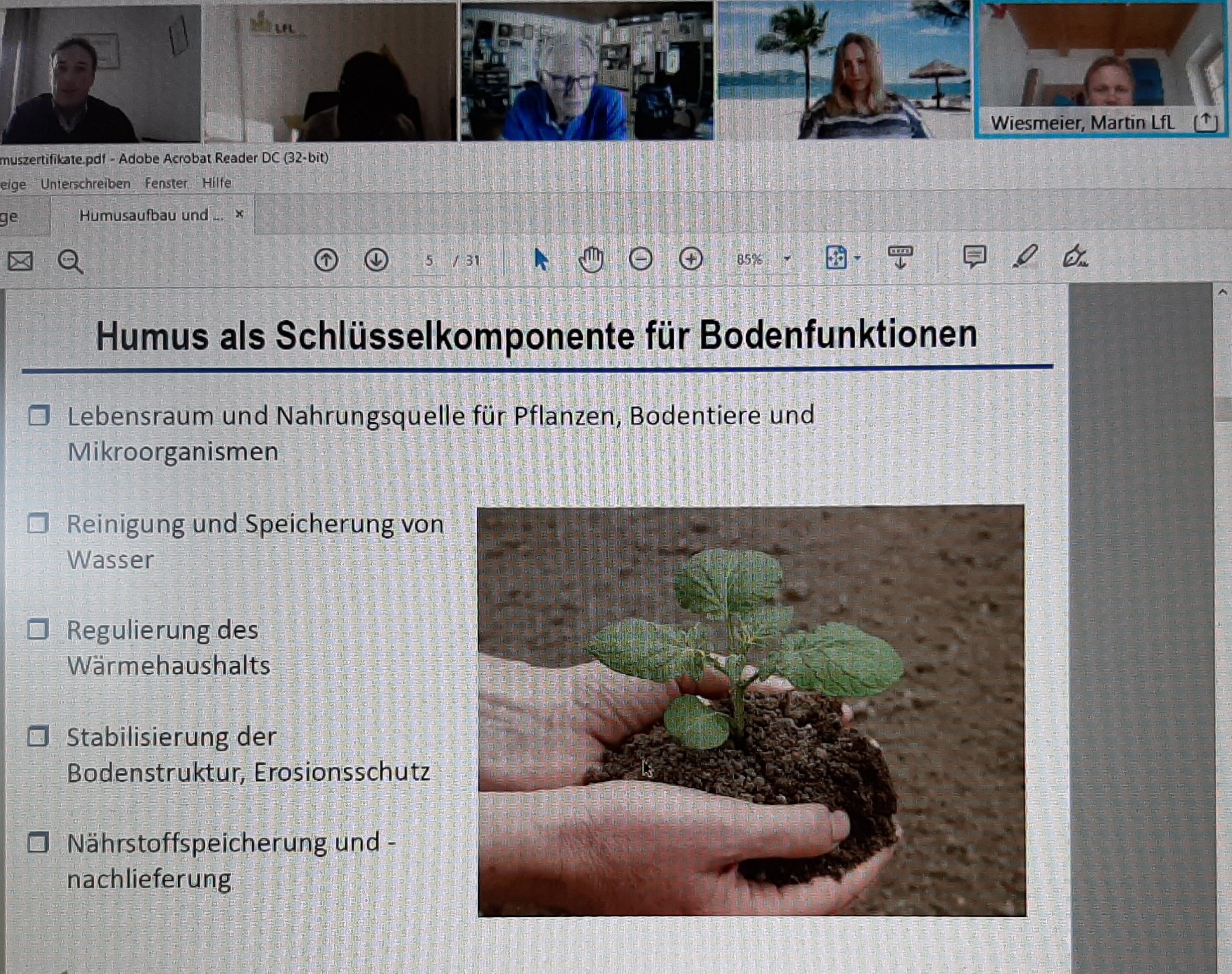Image resolution: width=1232 pixels, height=974 pixels.
Task: Open the sign document pen tool
Action: [1075, 257]
